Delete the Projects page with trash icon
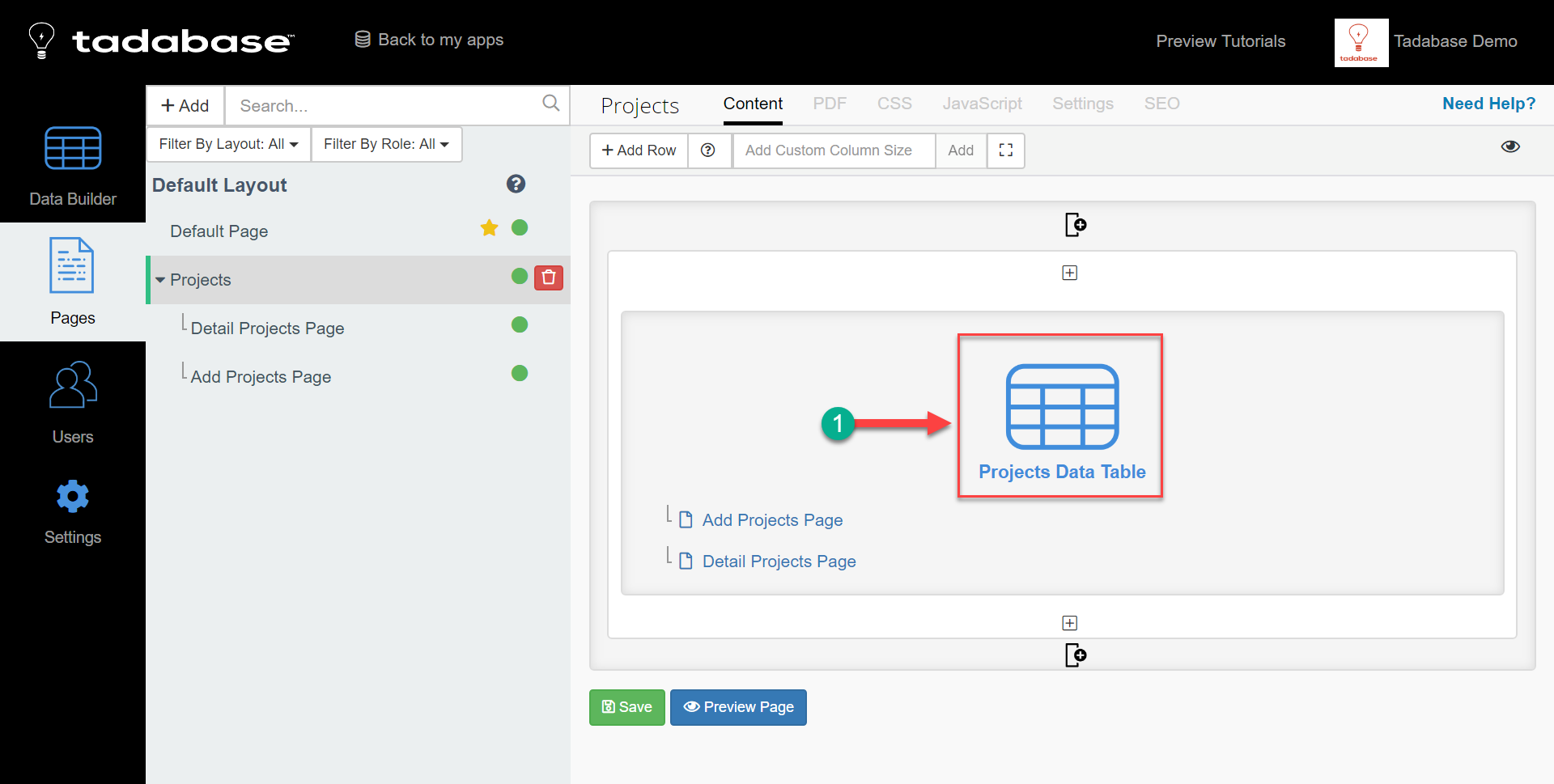This screenshot has height=784, width=1554. (549, 278)
